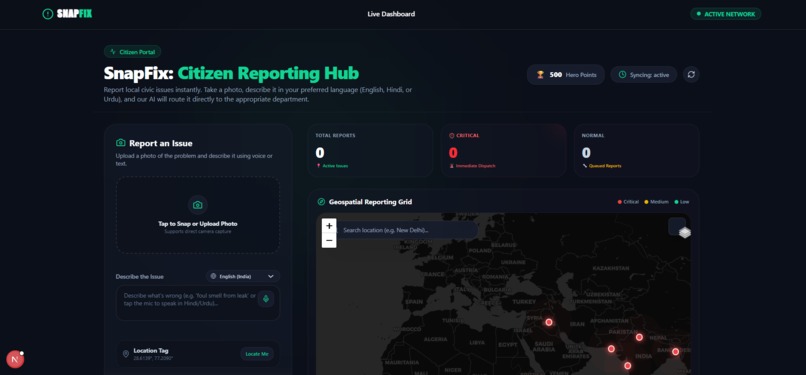Click the compass icon near Geospatial Reporting Grid
This screenshot has height=375, width=806.
322,202
